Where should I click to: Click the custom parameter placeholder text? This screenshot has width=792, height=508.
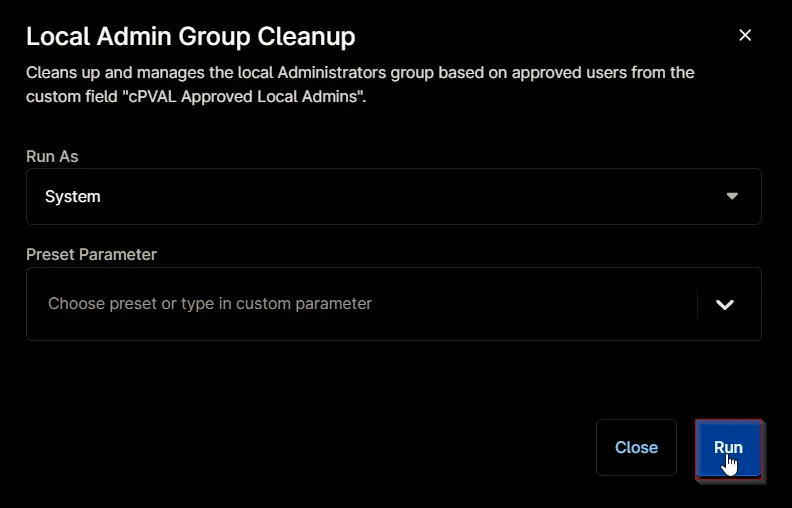click(x=210, y=303)
